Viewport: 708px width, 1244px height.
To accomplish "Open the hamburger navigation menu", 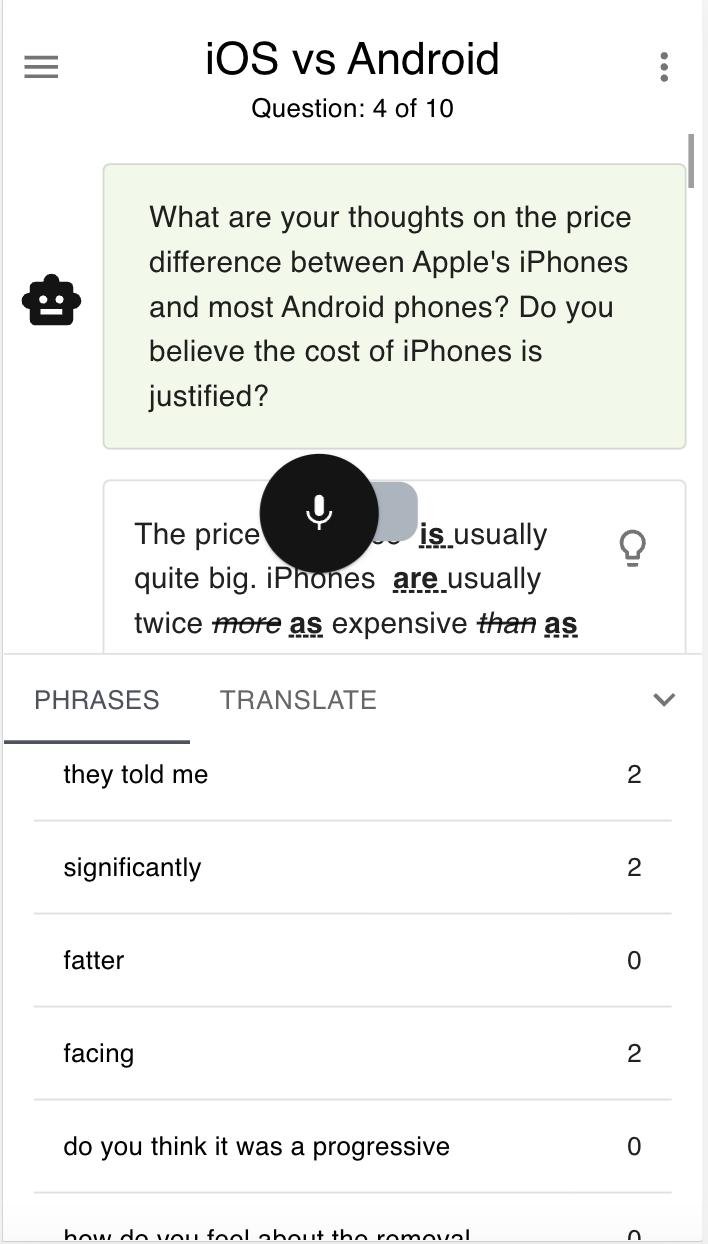I will 41,67.
